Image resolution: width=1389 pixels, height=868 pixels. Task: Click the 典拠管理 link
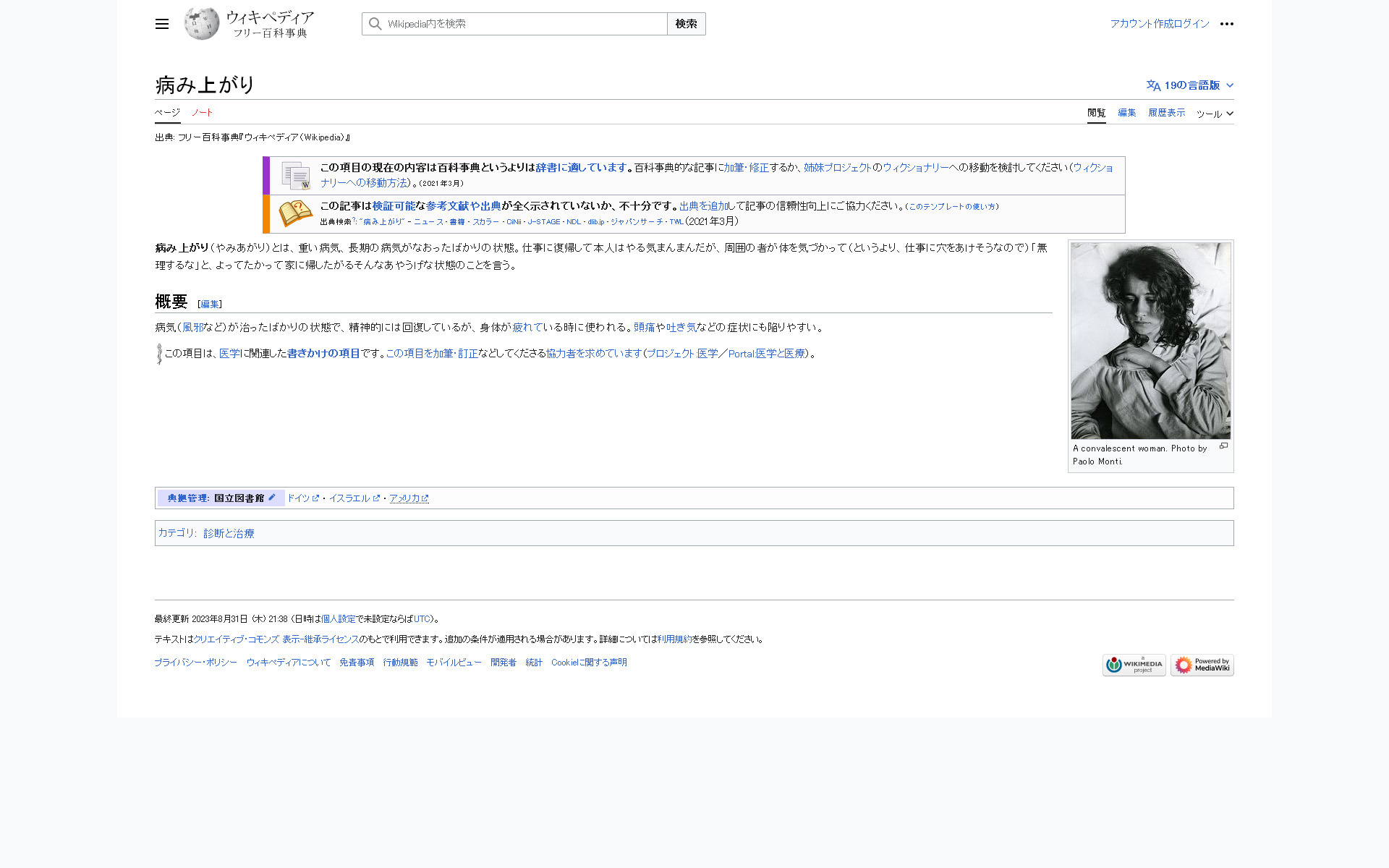(187, 498)
